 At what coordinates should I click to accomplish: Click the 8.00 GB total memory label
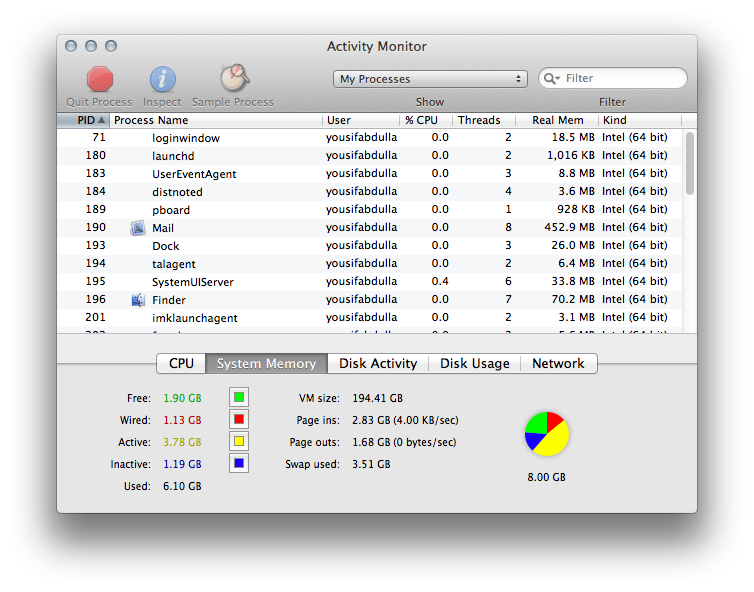(x=547, y=477)
